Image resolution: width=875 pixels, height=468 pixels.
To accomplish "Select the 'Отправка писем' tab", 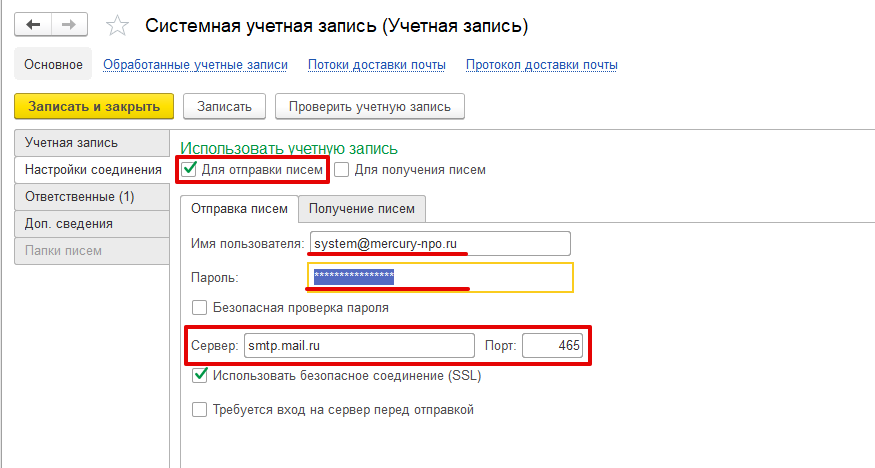I will [239, 208].
